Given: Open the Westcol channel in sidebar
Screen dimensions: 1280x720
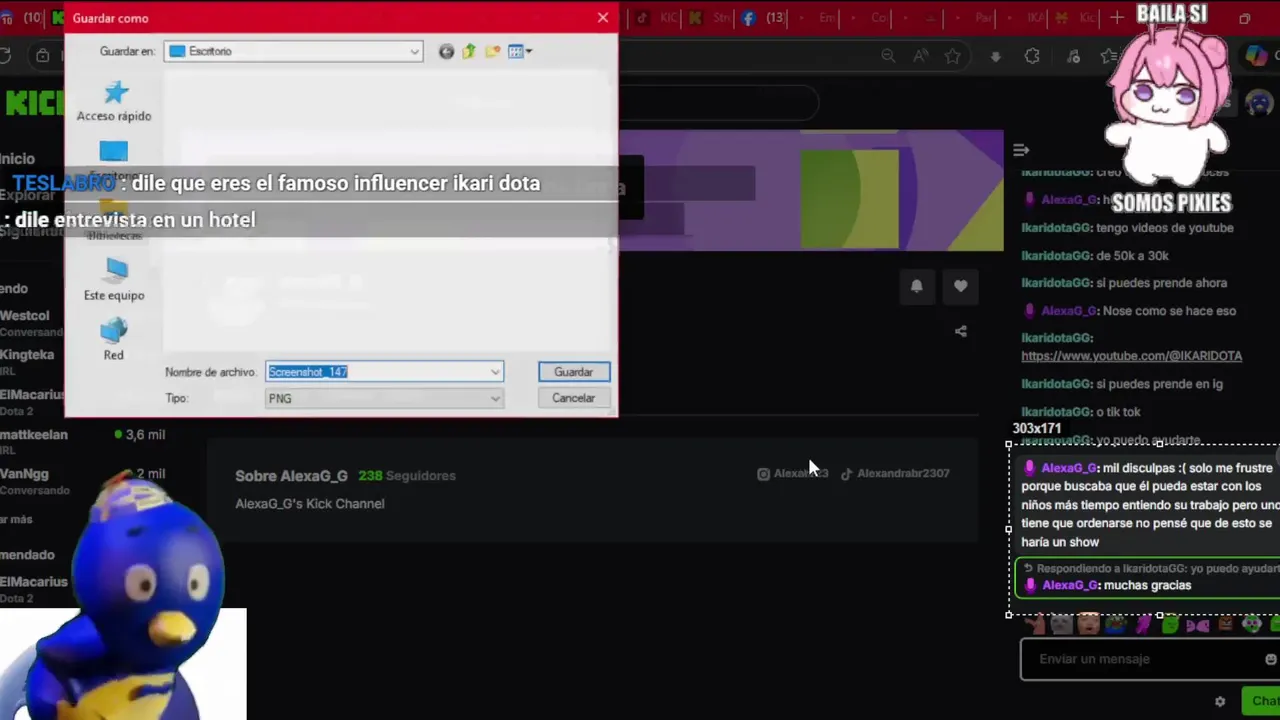Looking at the screenshot, I should [30, 322].
